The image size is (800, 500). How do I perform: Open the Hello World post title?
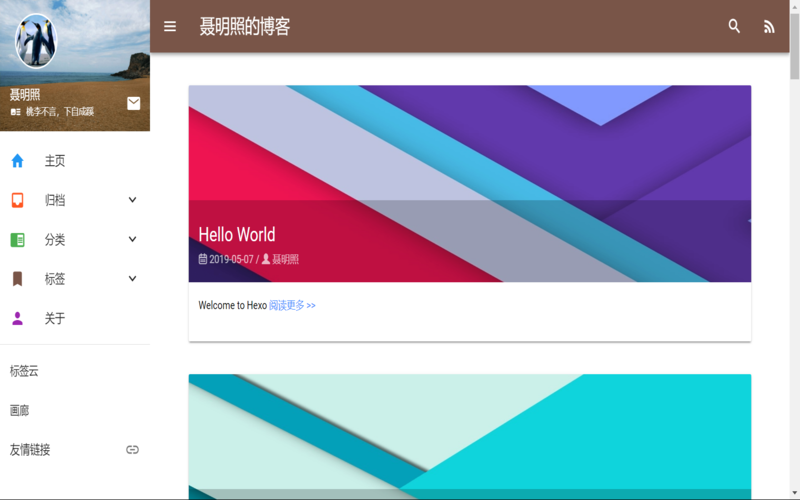click(237, 235)
